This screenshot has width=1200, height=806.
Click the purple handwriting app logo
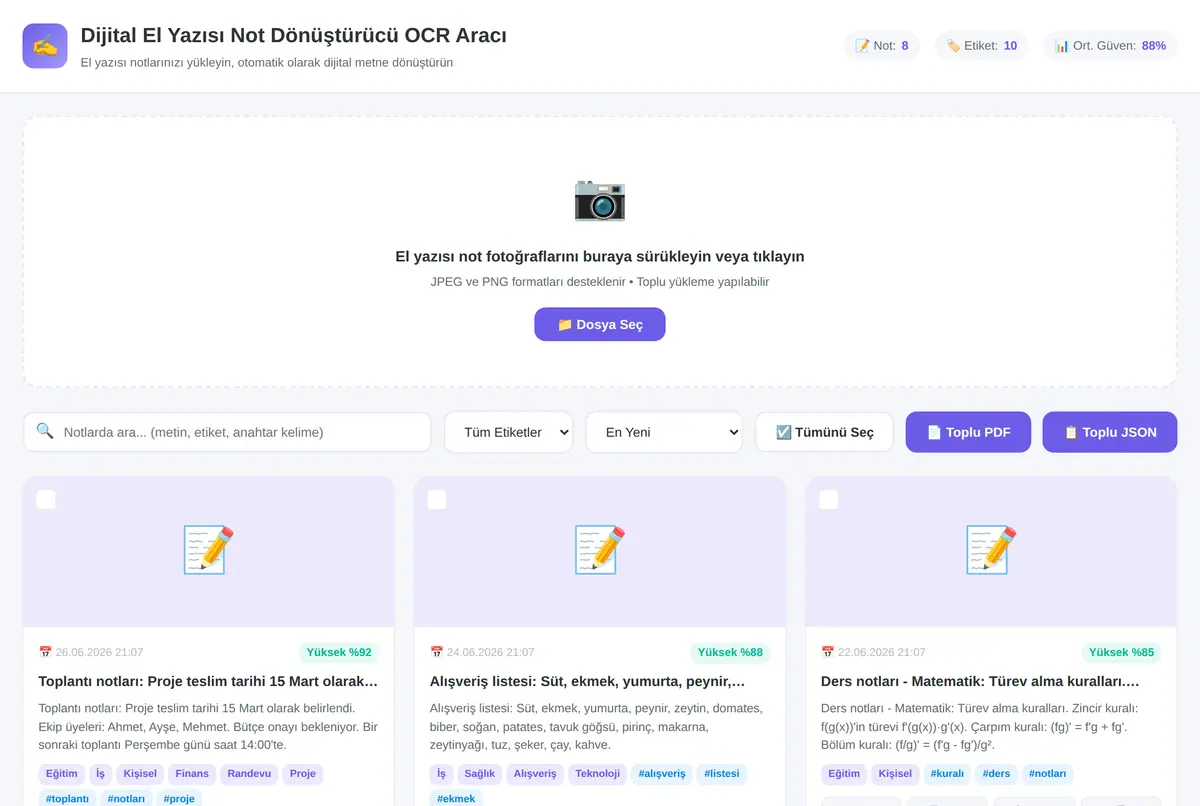click(45, 46)
